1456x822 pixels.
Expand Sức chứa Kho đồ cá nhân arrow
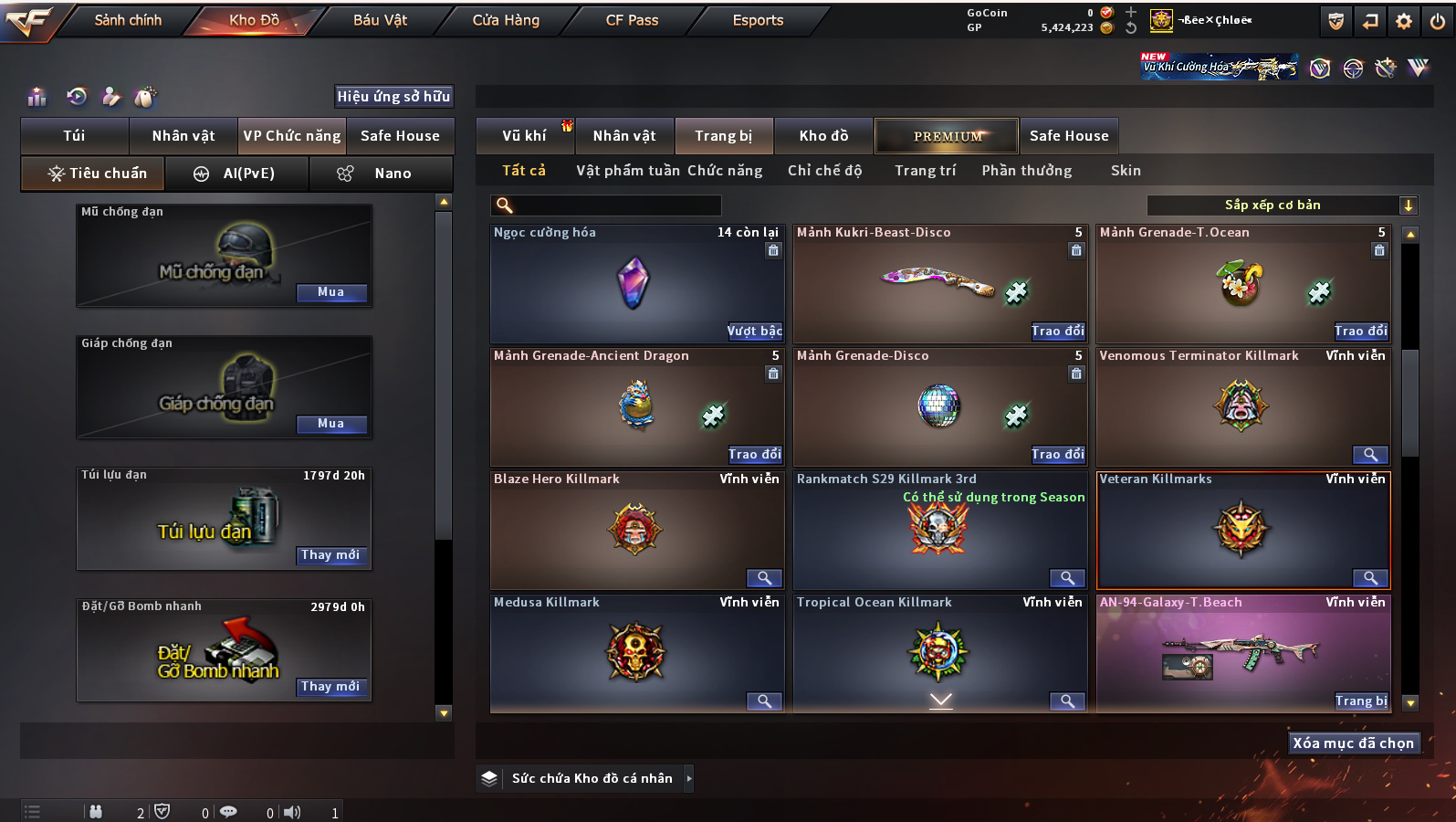(689, 778)
